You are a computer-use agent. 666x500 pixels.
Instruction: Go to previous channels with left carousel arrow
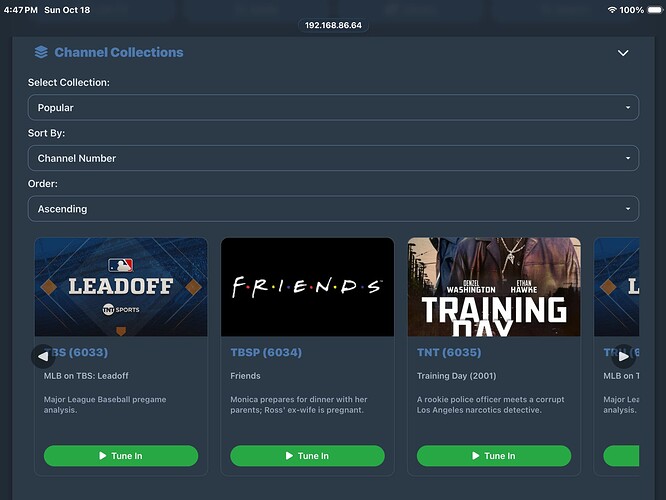coord(43,356)
